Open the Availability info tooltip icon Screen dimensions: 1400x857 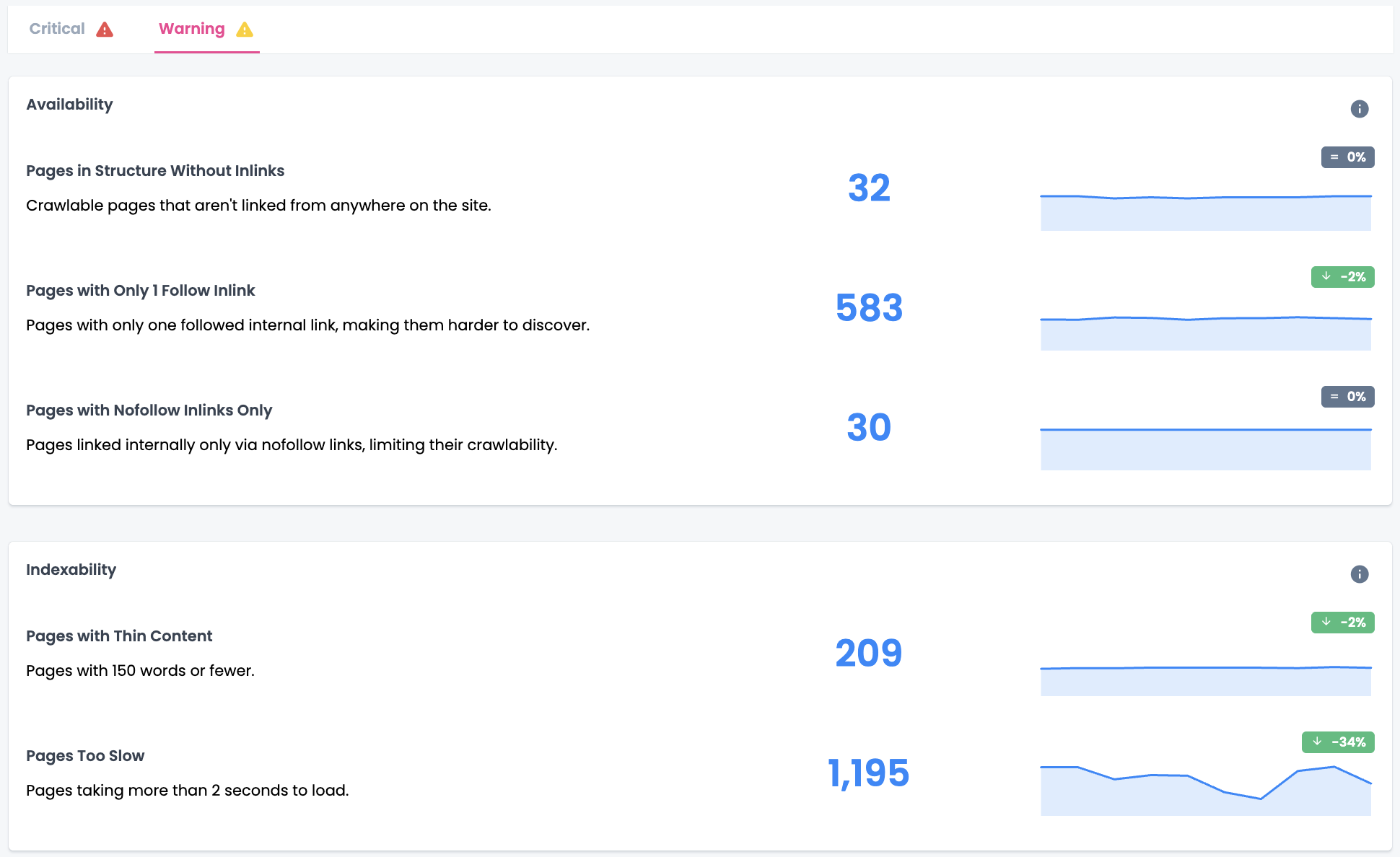coord(1360,108)
